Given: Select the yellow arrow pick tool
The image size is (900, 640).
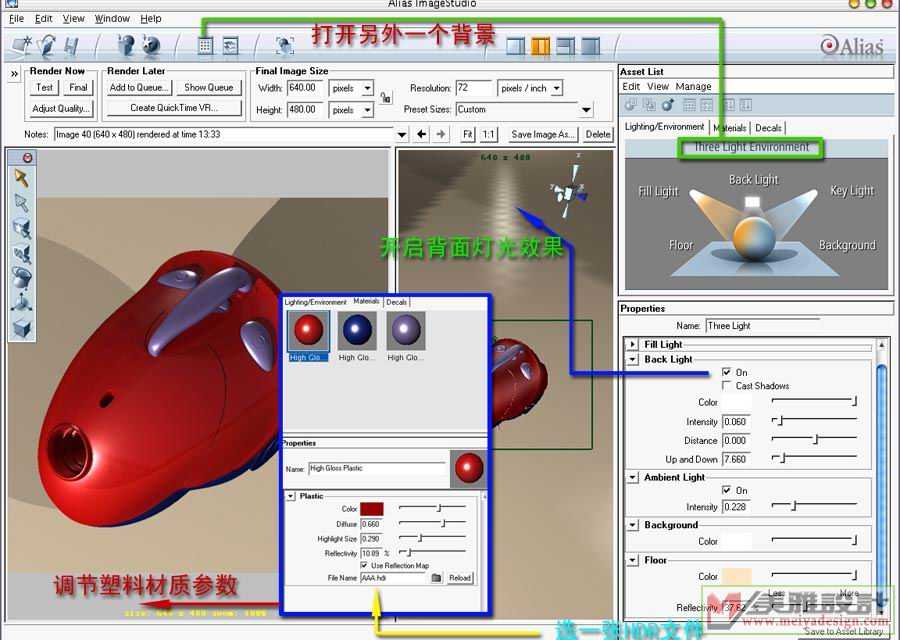Looking at the screenshot, I should [22, 179].
